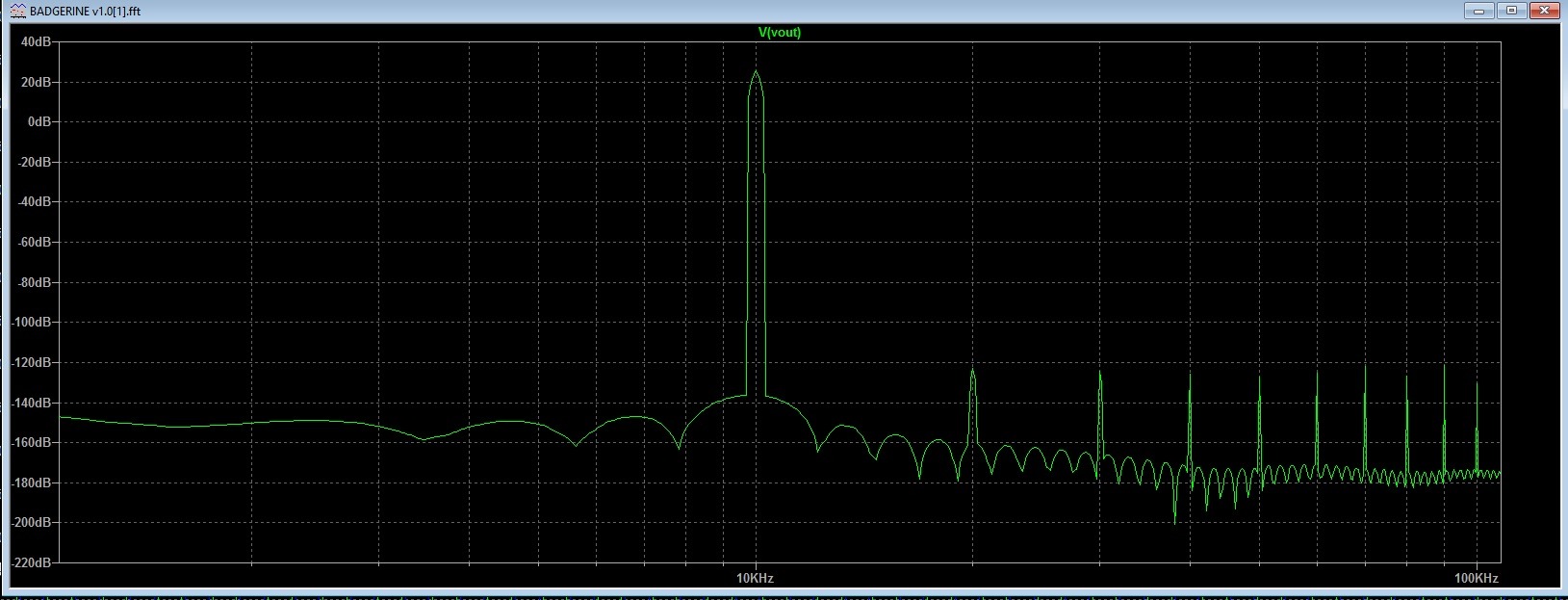Click the -120dB axis label

(31, 363)
